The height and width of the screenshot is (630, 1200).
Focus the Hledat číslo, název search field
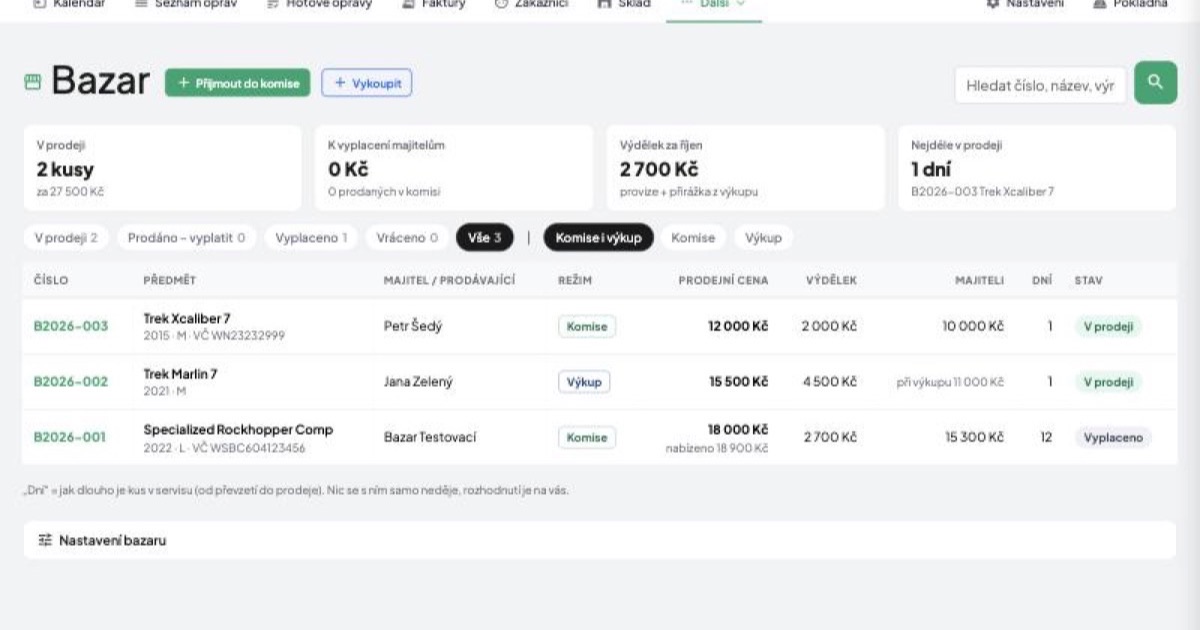pos(1040,85)
